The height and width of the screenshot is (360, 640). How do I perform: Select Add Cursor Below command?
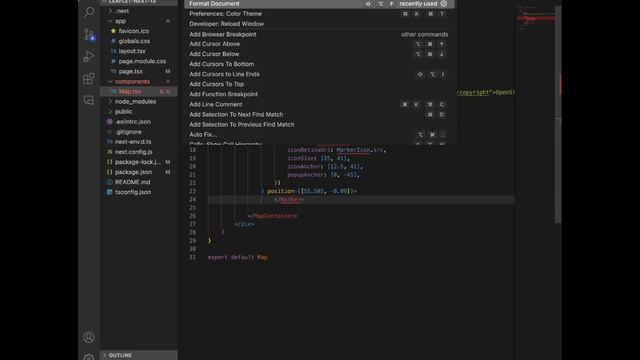pos(319,54)
